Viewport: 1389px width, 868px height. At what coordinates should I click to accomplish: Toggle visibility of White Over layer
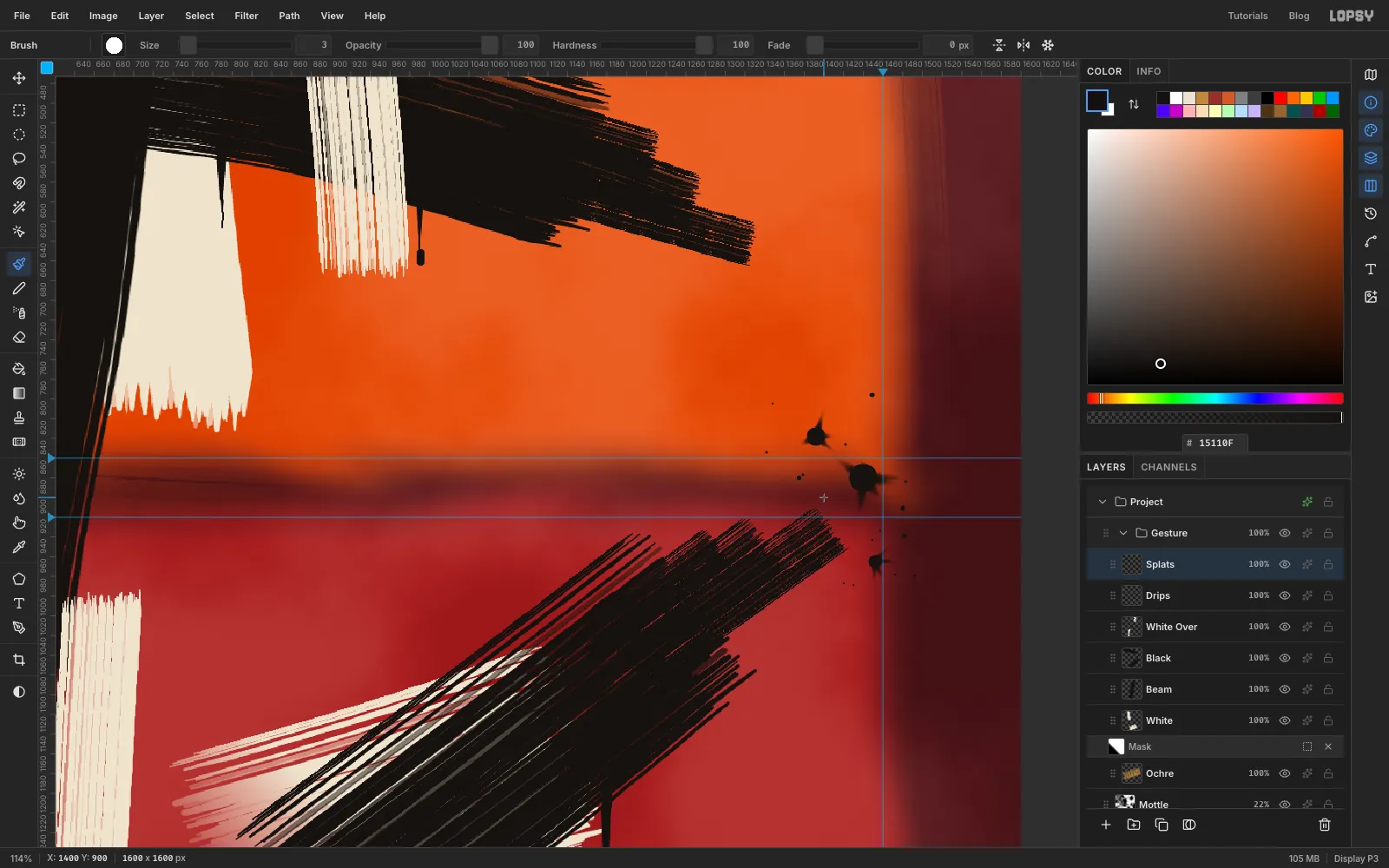point(1285,627)
